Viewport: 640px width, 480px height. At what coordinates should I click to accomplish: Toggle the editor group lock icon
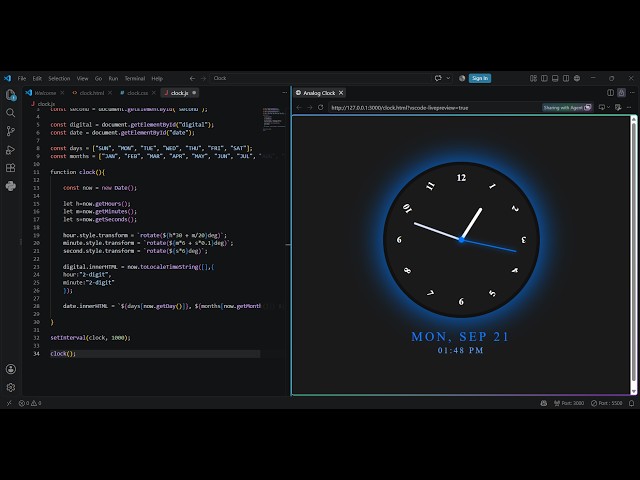click(x=621, y=93)
